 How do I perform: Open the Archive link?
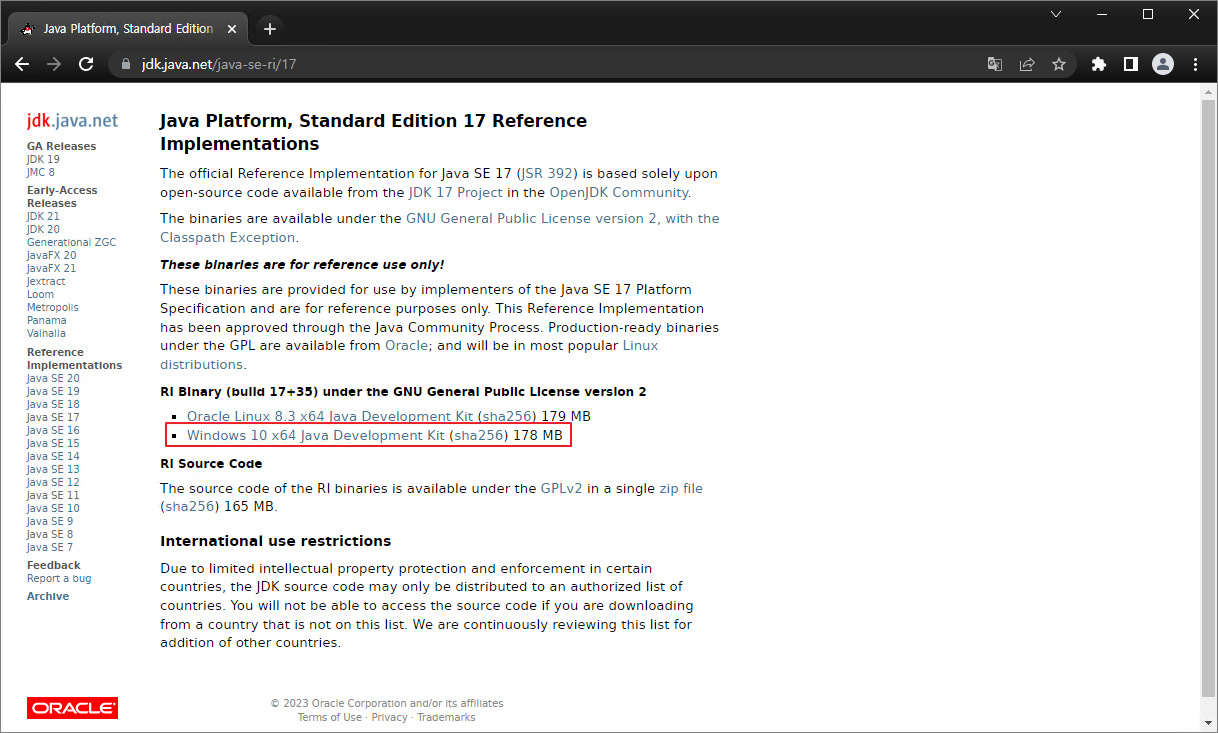pyautogui.click(x=48, y=596)
